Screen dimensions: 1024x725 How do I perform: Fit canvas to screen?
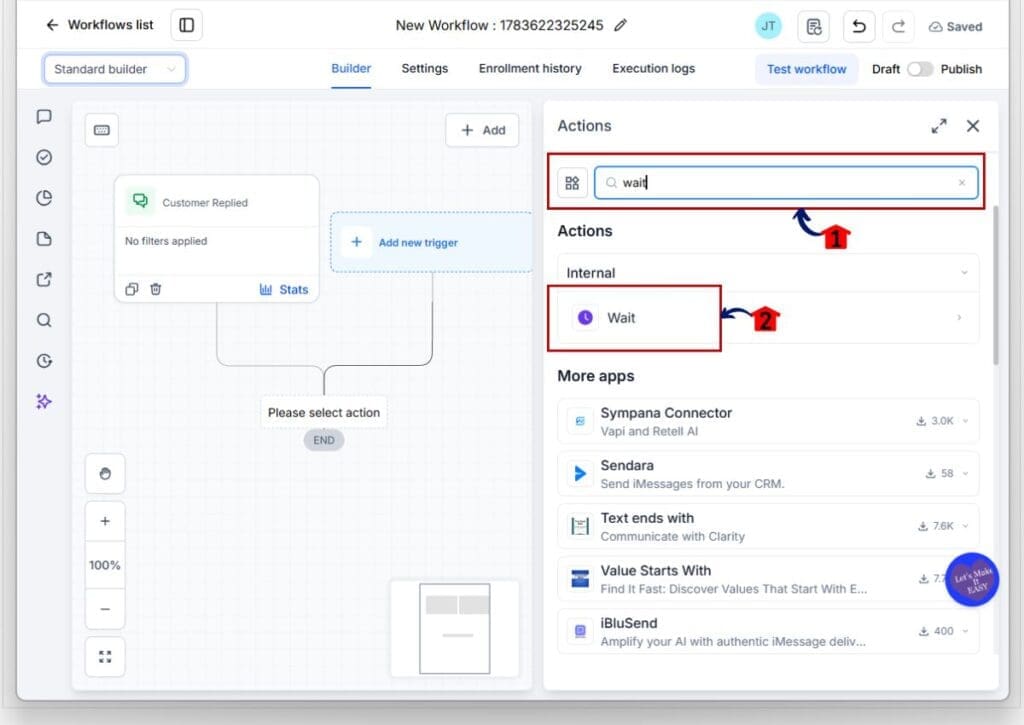[104, 656]
